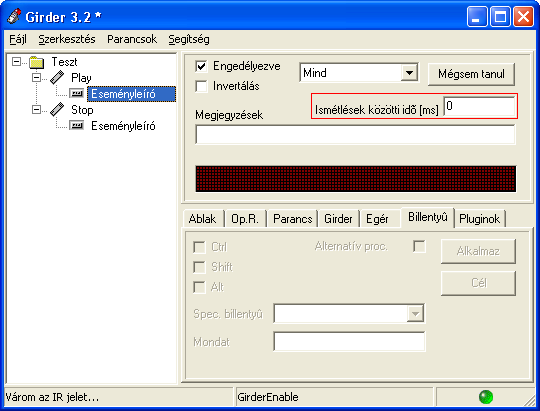Open the Fájl menu
The width and height of the screenshot is (540, 411).
coord(18,39)
